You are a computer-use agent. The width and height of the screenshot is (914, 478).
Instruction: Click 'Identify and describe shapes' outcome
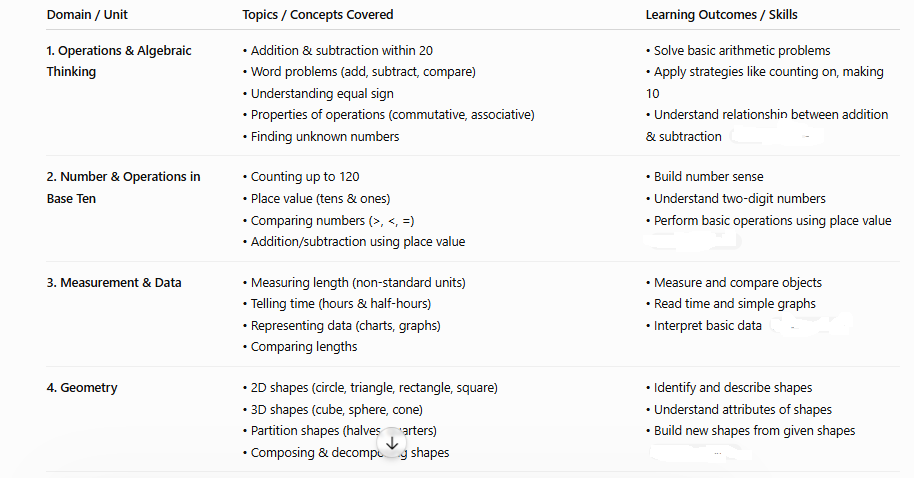pyautogui.click(x=733, y=388)
